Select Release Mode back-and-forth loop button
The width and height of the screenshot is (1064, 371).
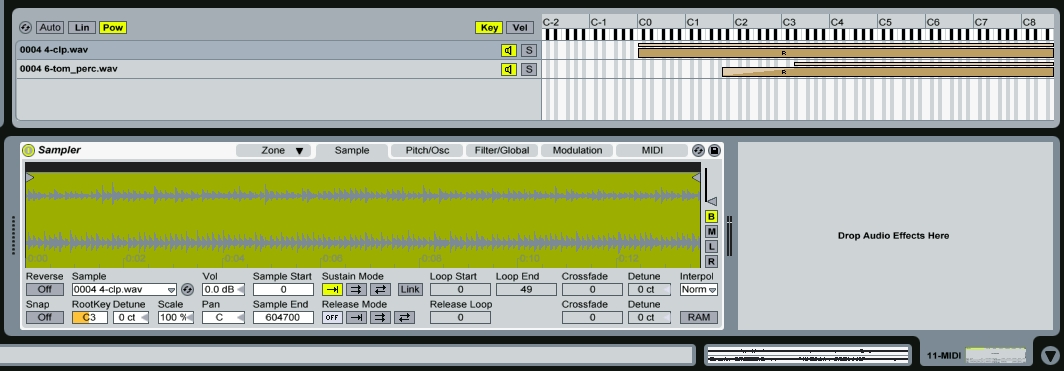point(404,317)
